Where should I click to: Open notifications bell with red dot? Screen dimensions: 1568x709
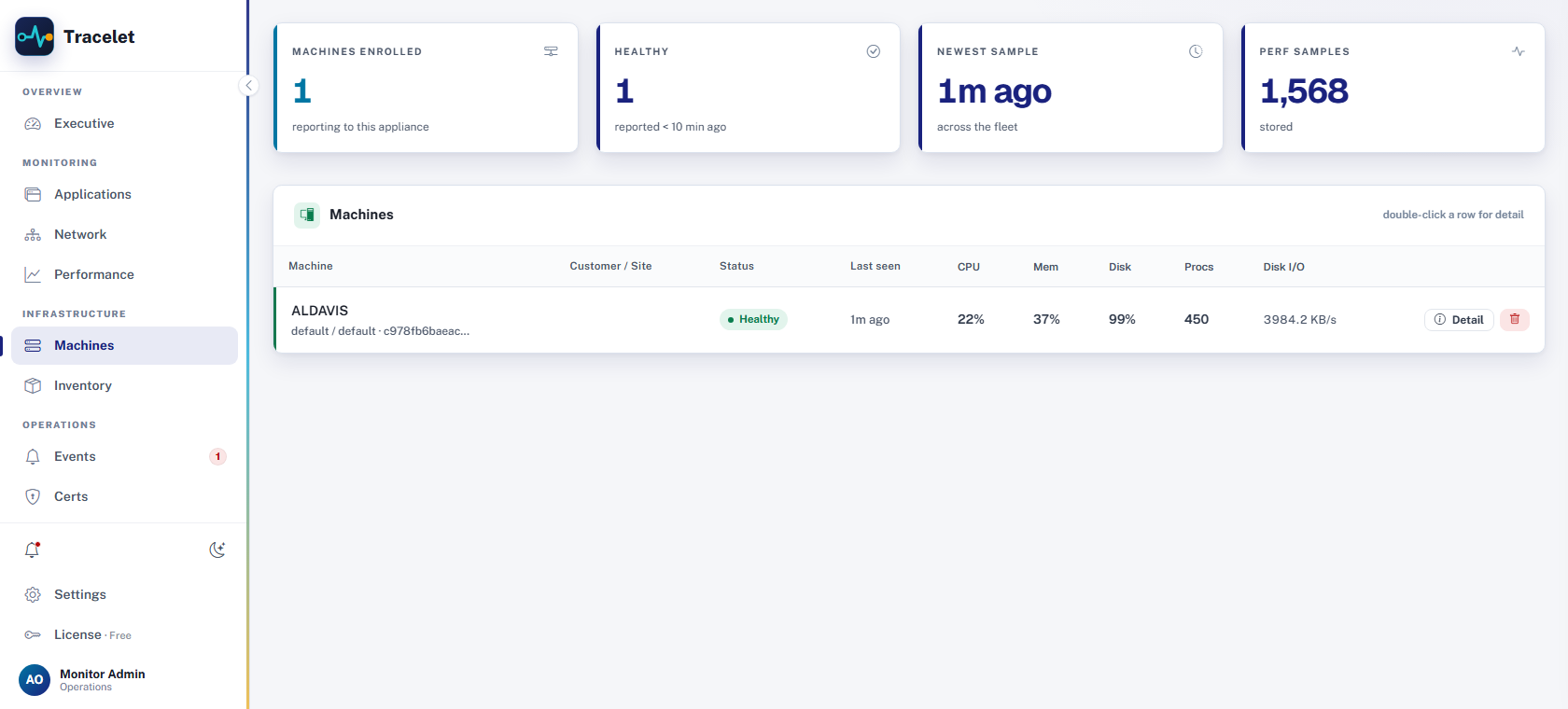pos(33,549)
